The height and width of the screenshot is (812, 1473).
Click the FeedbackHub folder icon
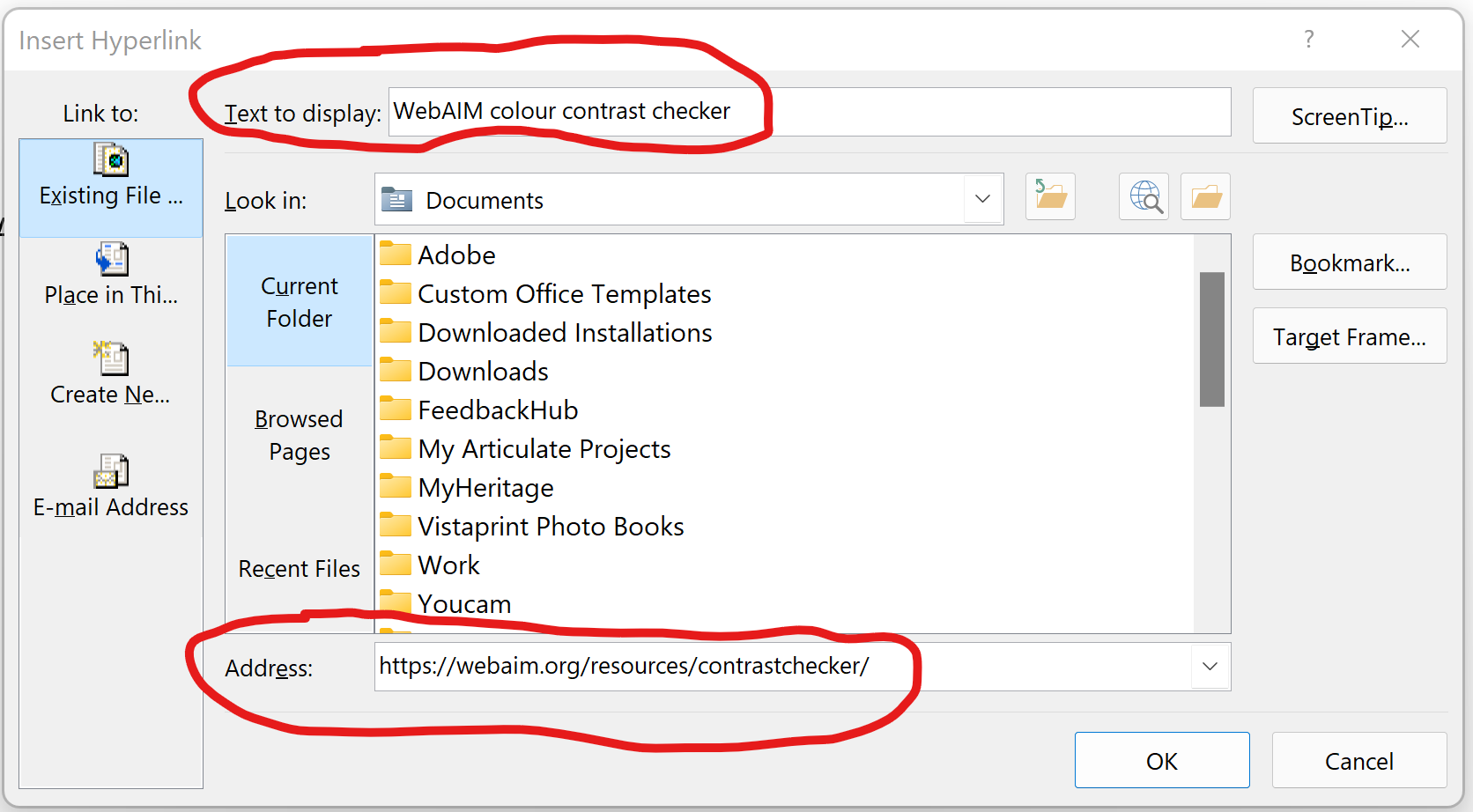click(x=396, y=410)
